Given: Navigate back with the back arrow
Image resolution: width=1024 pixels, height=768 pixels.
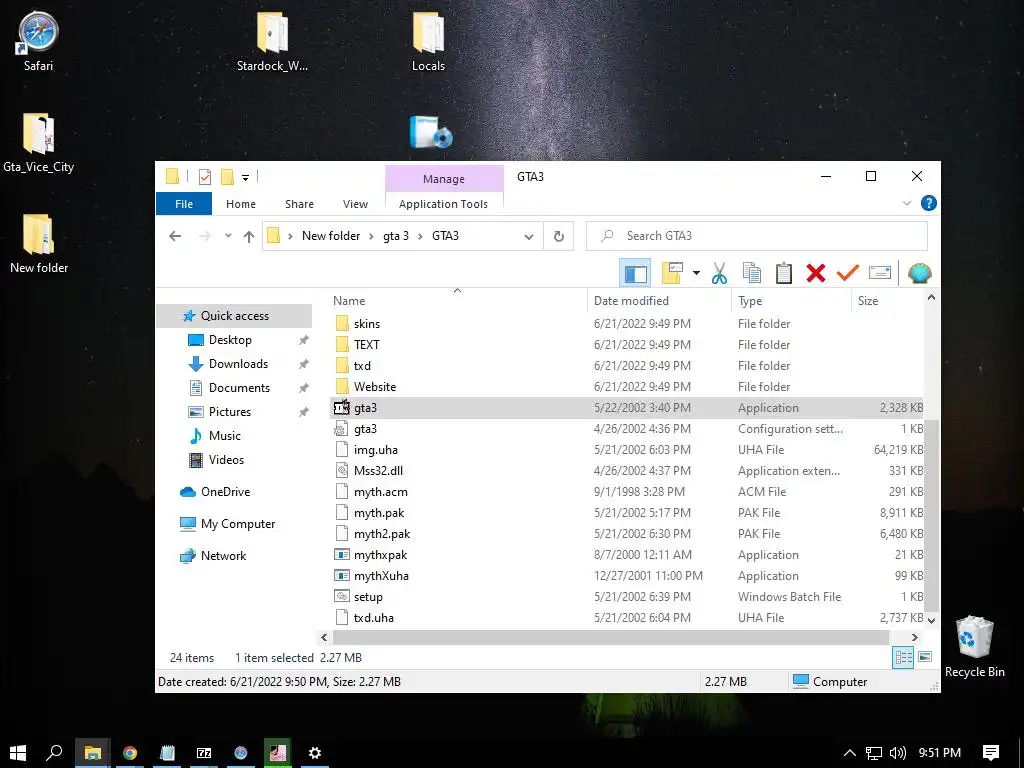Looking at the screenshot, I should (x=175, y=236).
